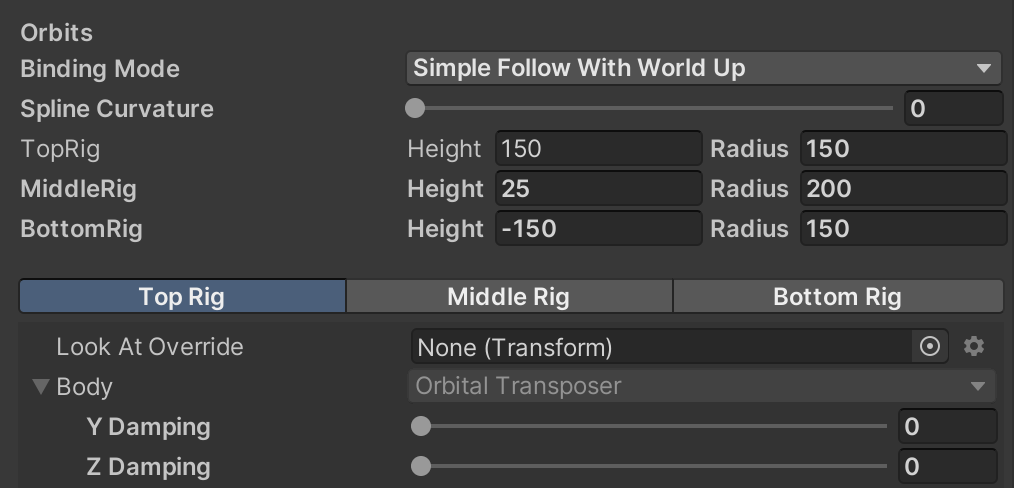Click the BottomRig Radius field
1014x488 pixels.
pos(904,229)
